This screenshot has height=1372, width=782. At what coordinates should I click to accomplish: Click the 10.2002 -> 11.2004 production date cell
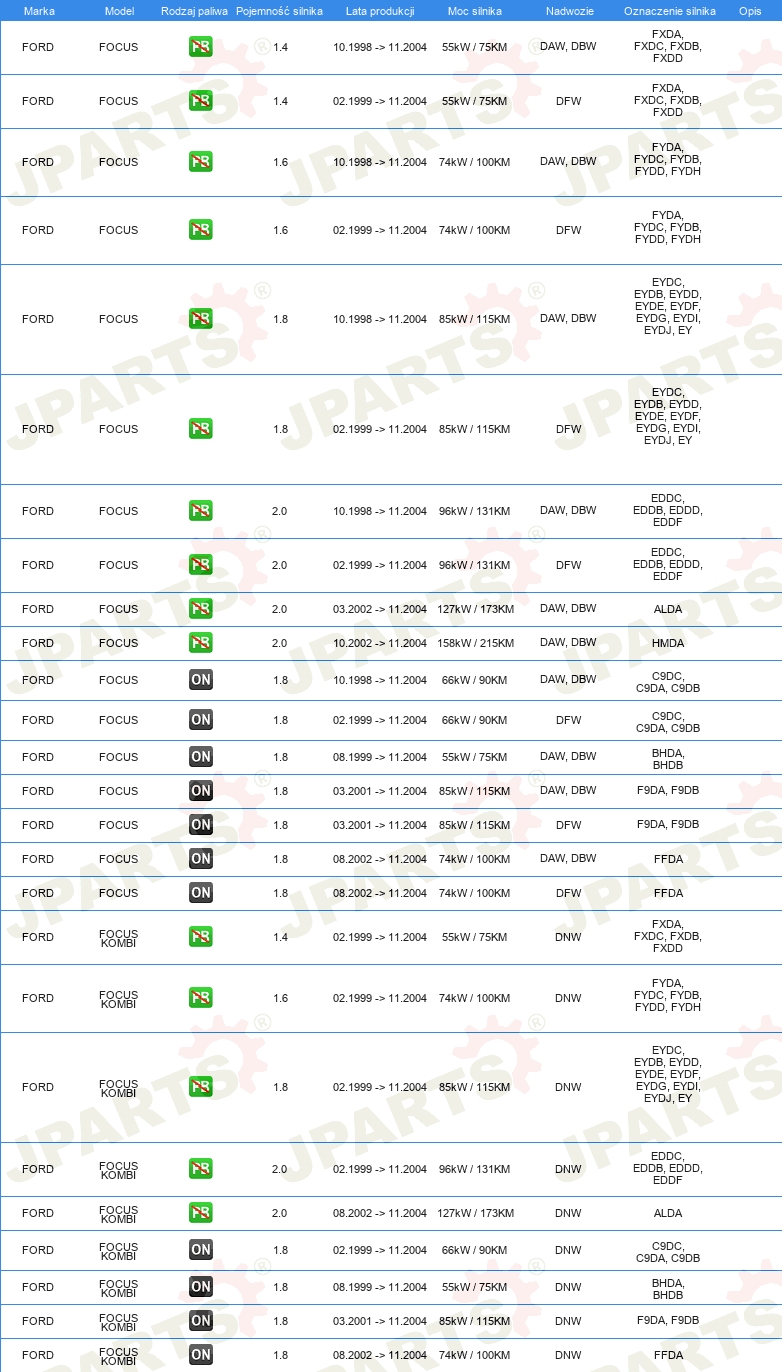[380, 643]
